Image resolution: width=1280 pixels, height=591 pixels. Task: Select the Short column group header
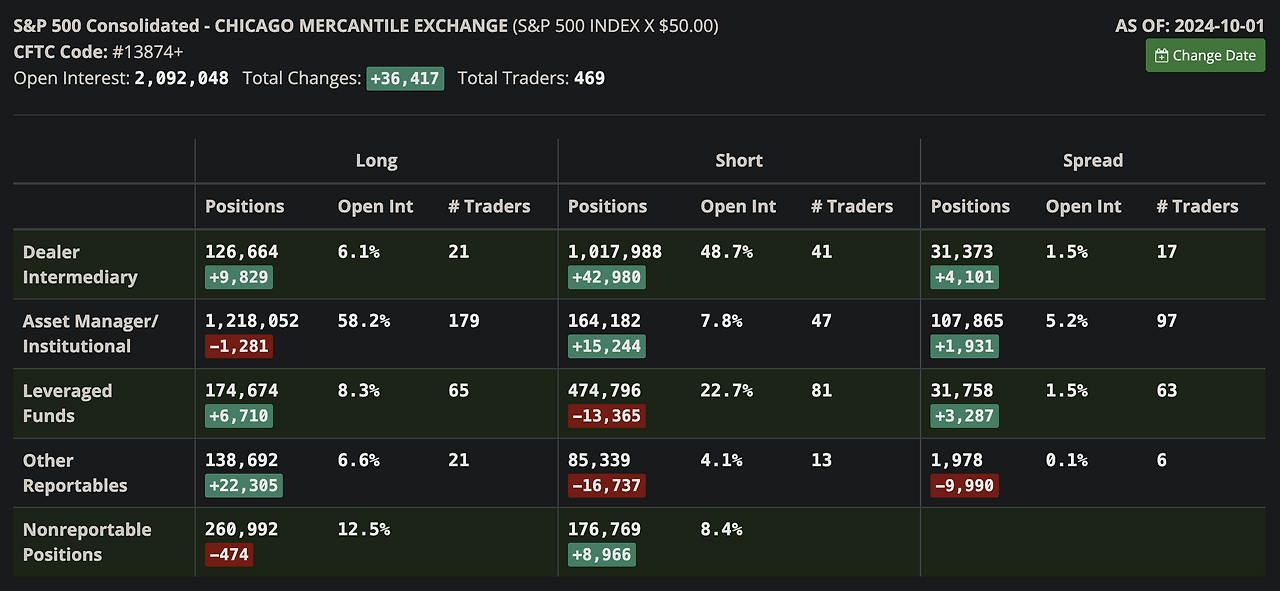[739, 160]
